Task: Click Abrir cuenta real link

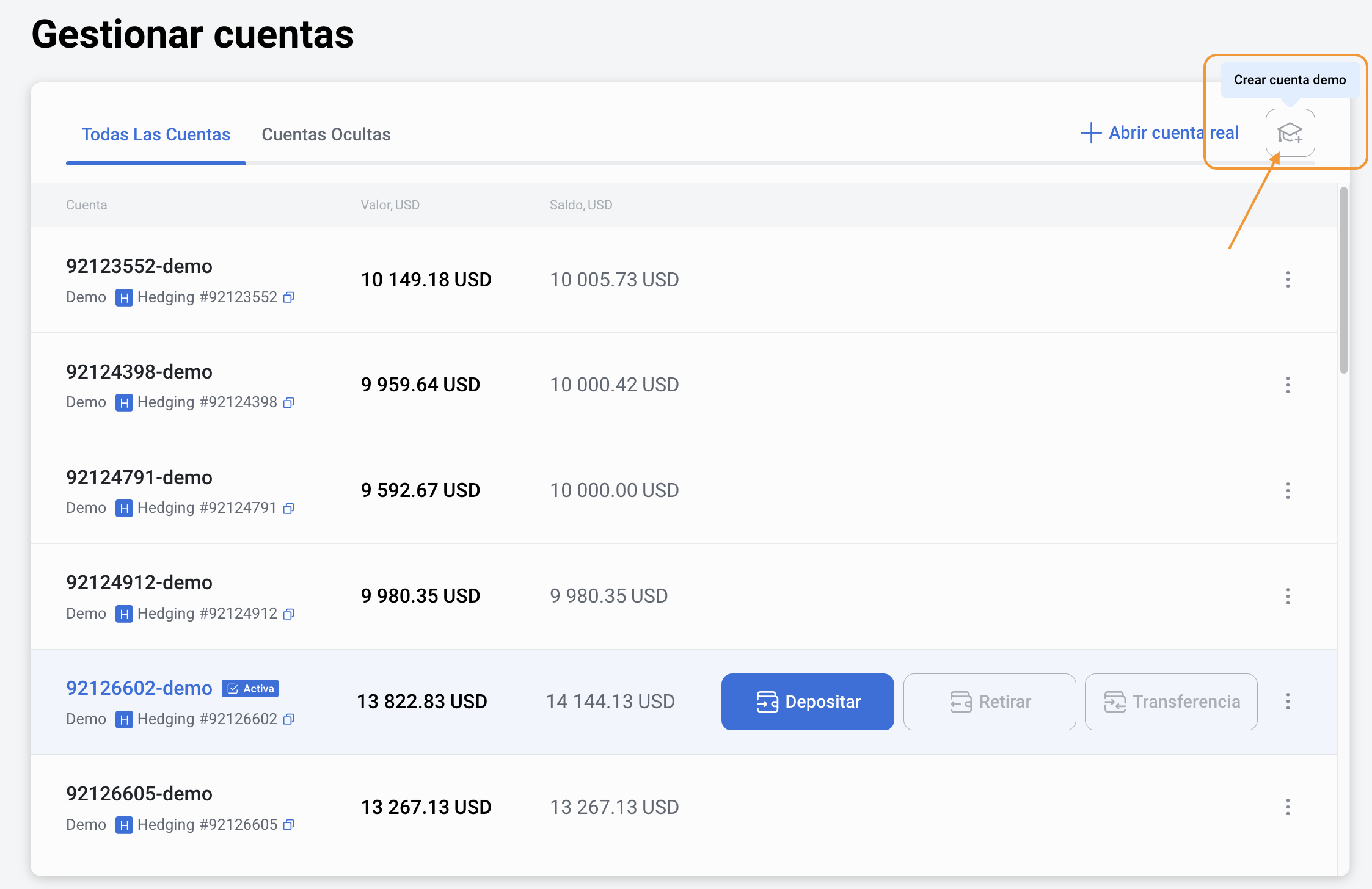Action: point(1159,132)
